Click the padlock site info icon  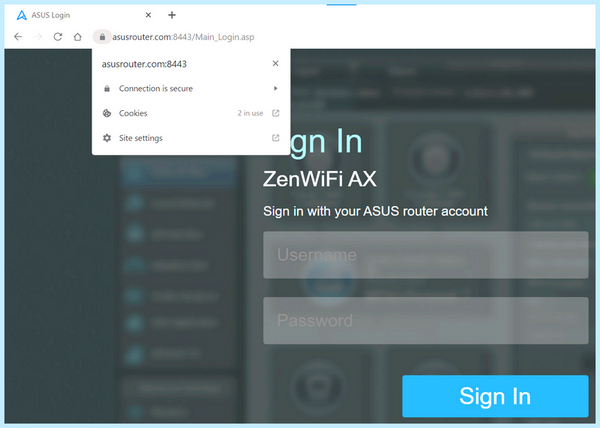(x=102, y=37)
